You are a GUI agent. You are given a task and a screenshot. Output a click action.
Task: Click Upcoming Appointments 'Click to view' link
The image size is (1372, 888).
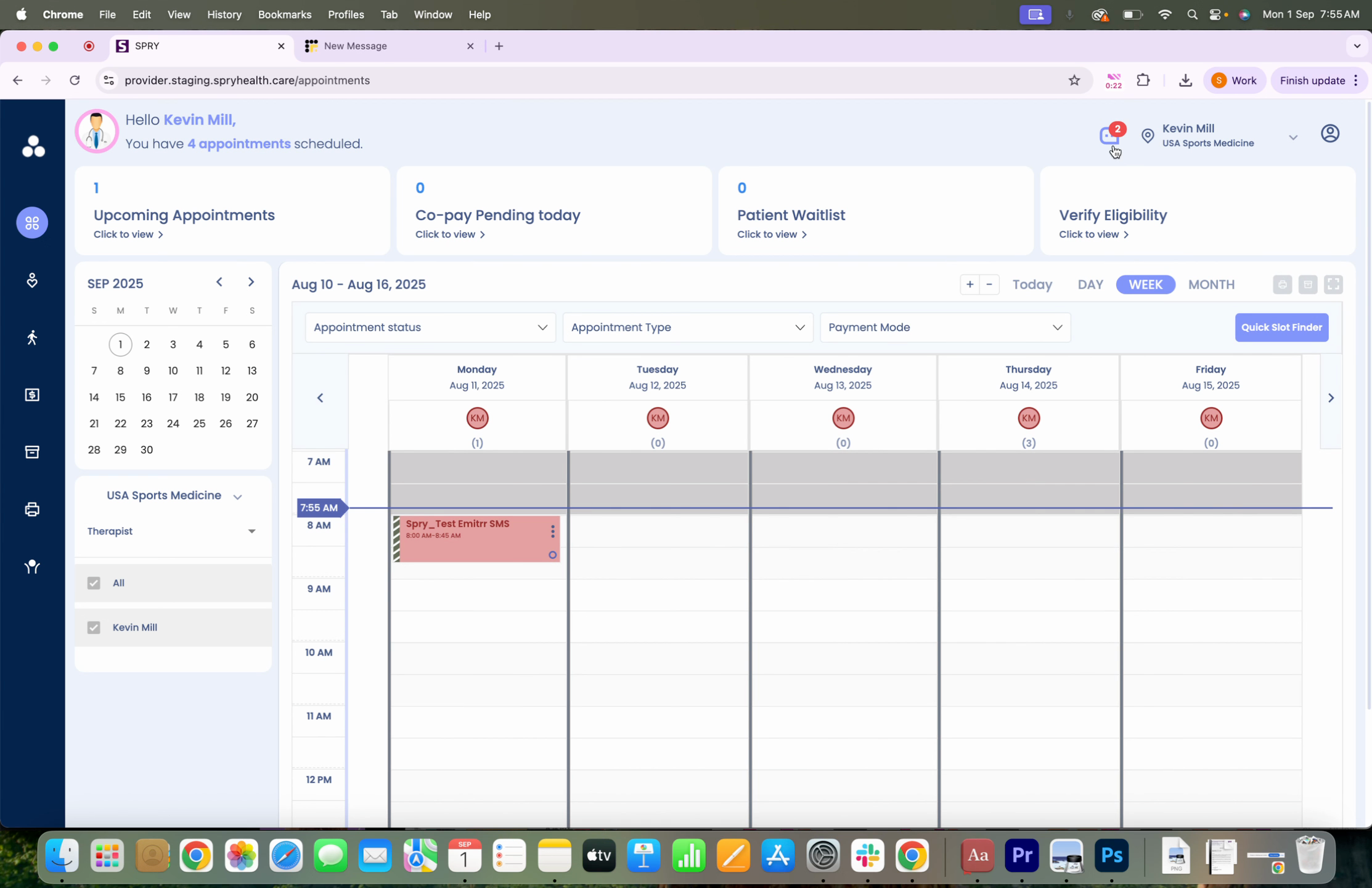[128, 234]
